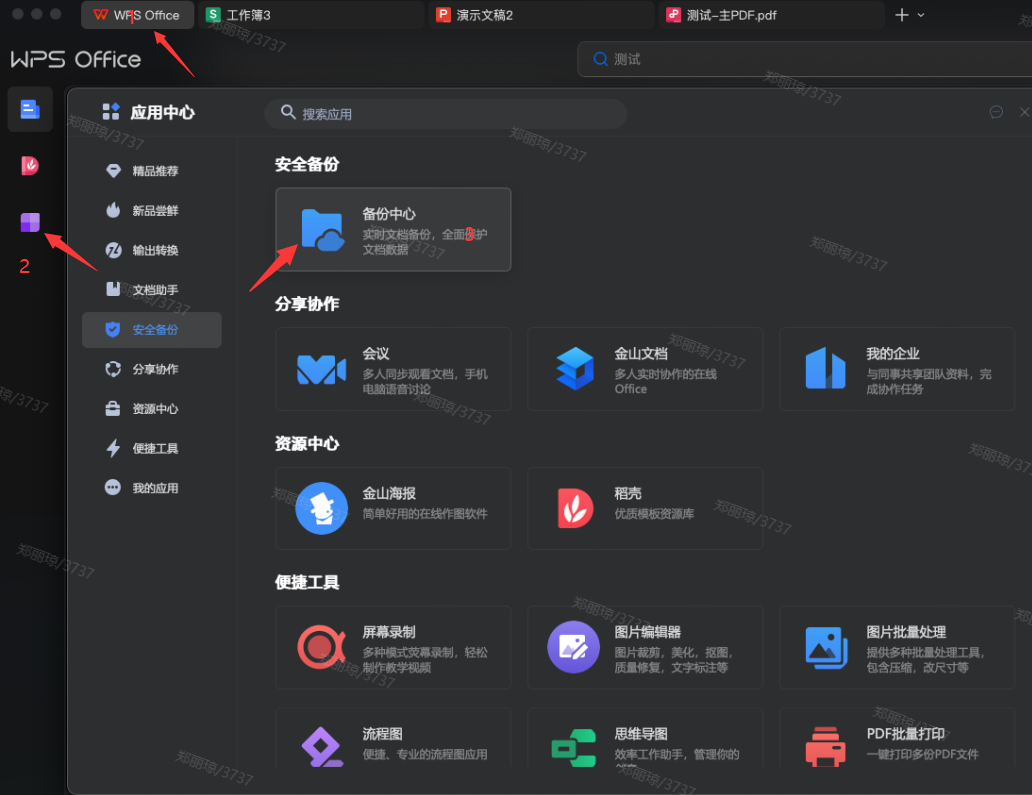This screenshot has height=795, width=1032.
Task: Click the magnifier icon in 搜索应用 box
Action: [288, 113]
